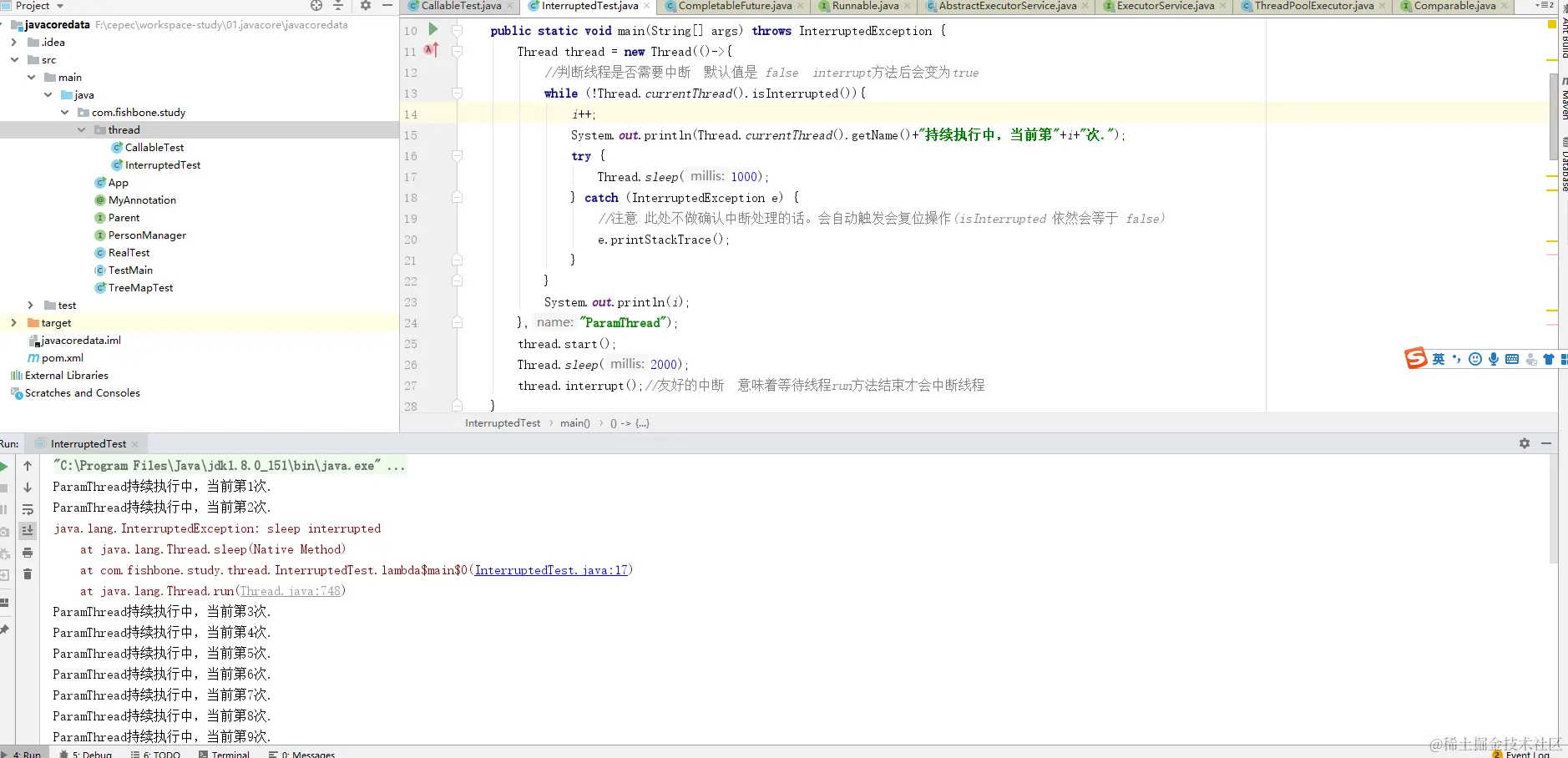The image size is (1568, 758).
Task: Open Thread.java:748 stack trace link
Action: (291, 591)
